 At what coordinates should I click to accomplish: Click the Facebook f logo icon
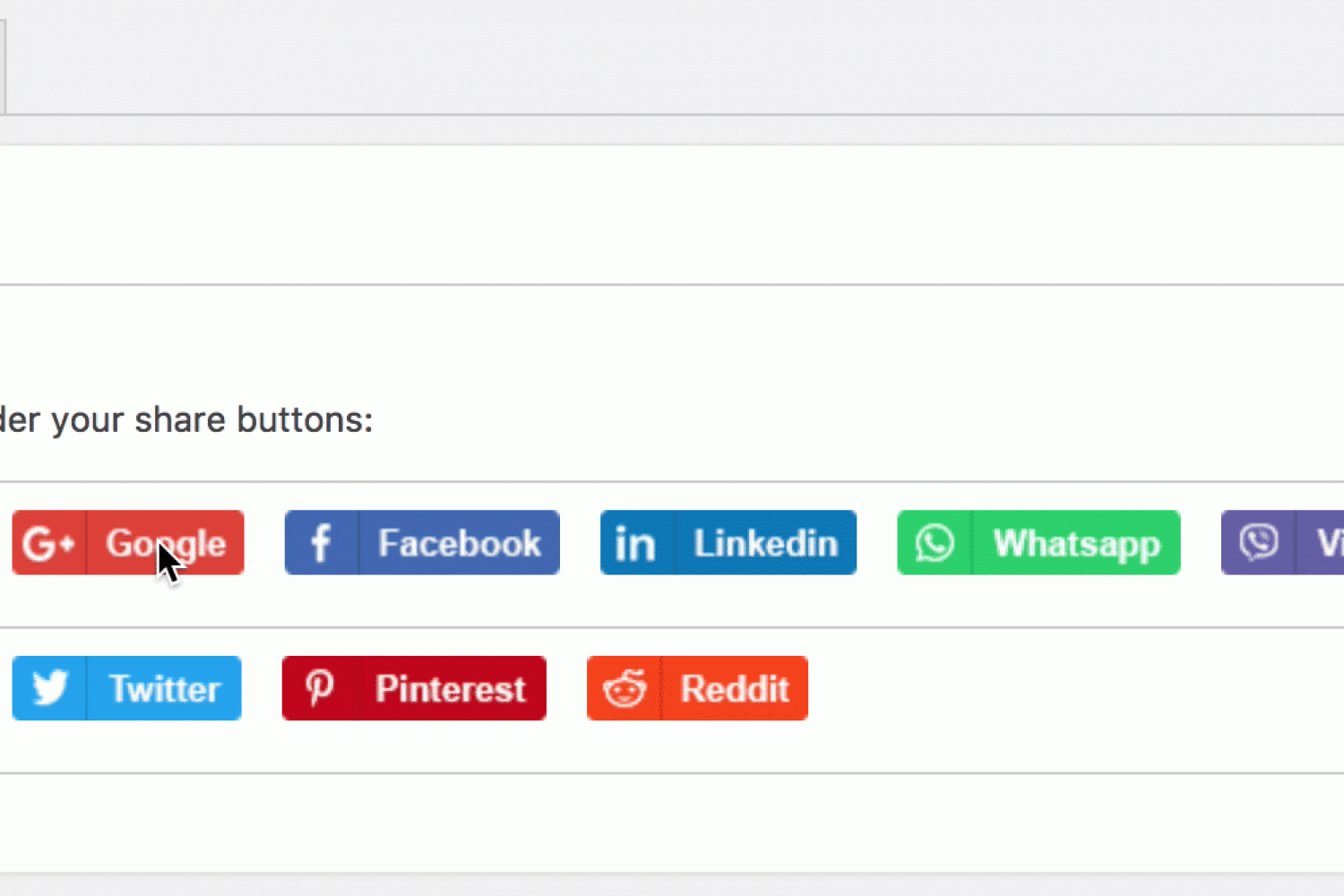321,543
